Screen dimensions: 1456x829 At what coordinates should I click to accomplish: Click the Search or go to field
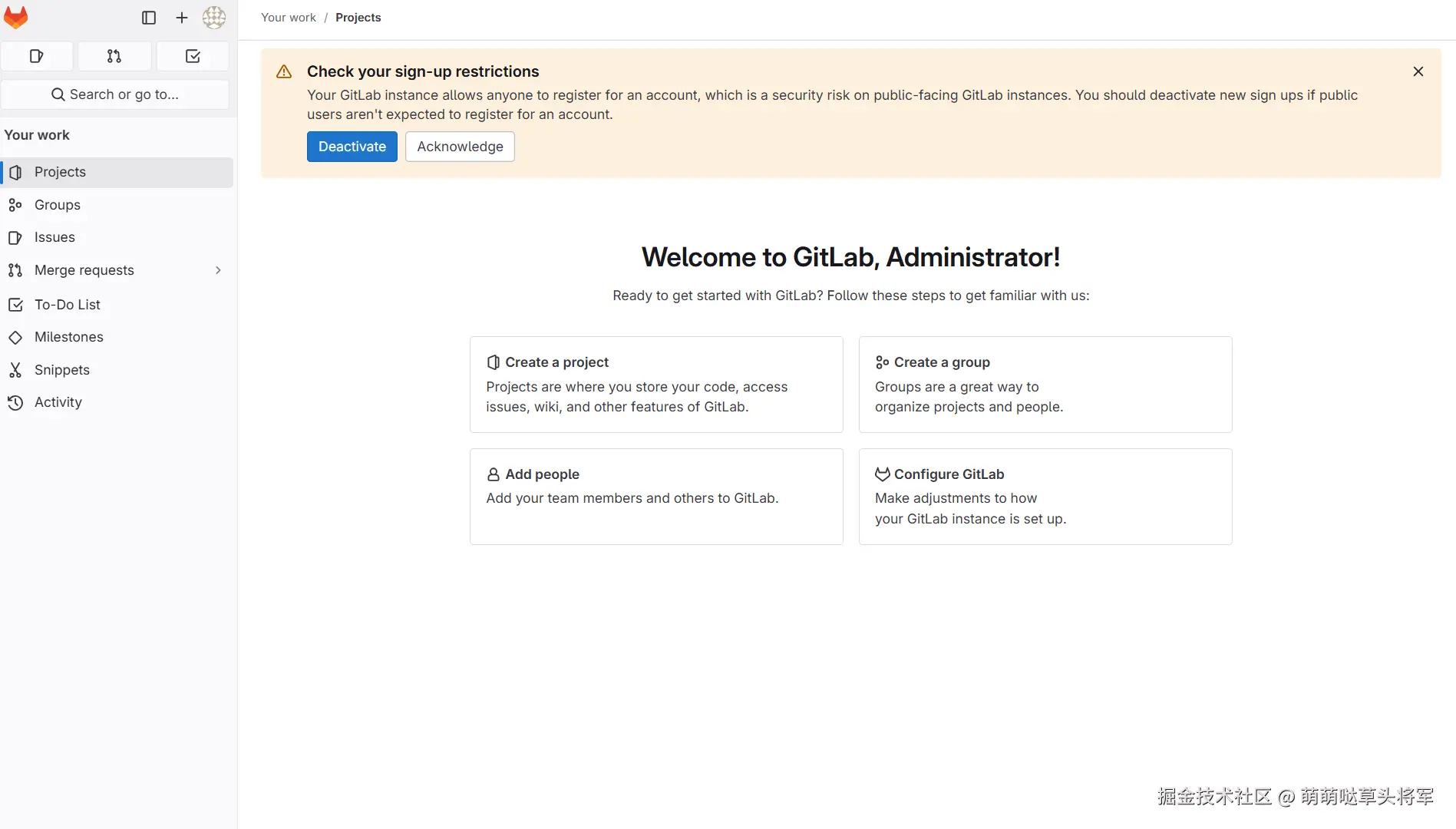pyautogui.click(x=115, y=94)
